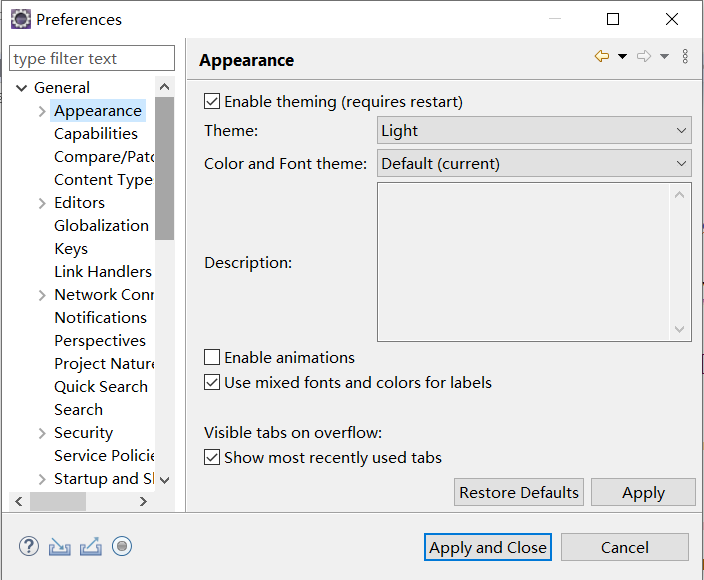Screen dimensions: 704x580
Task: Click the Apply and Close button
Action: (x=488, y=547)
